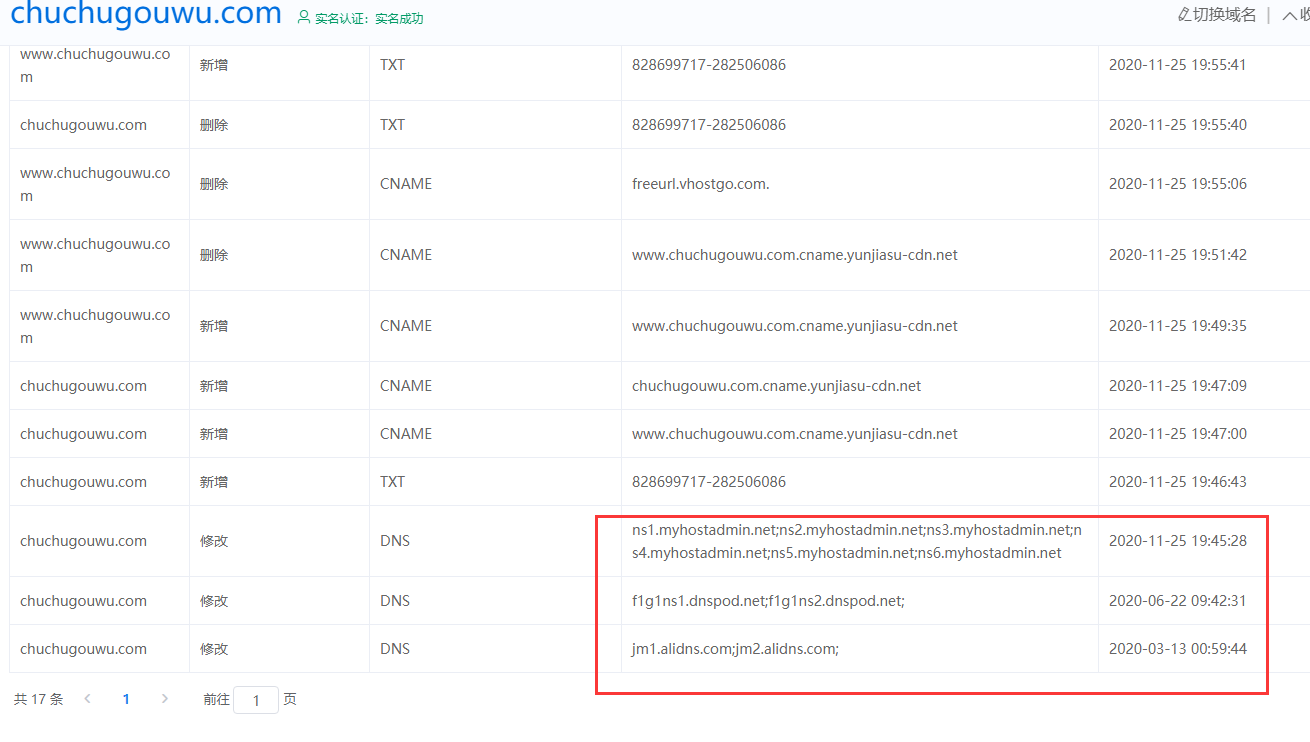
Task: Click the chuchugouwu.com domain title
Action: (146, 14)
